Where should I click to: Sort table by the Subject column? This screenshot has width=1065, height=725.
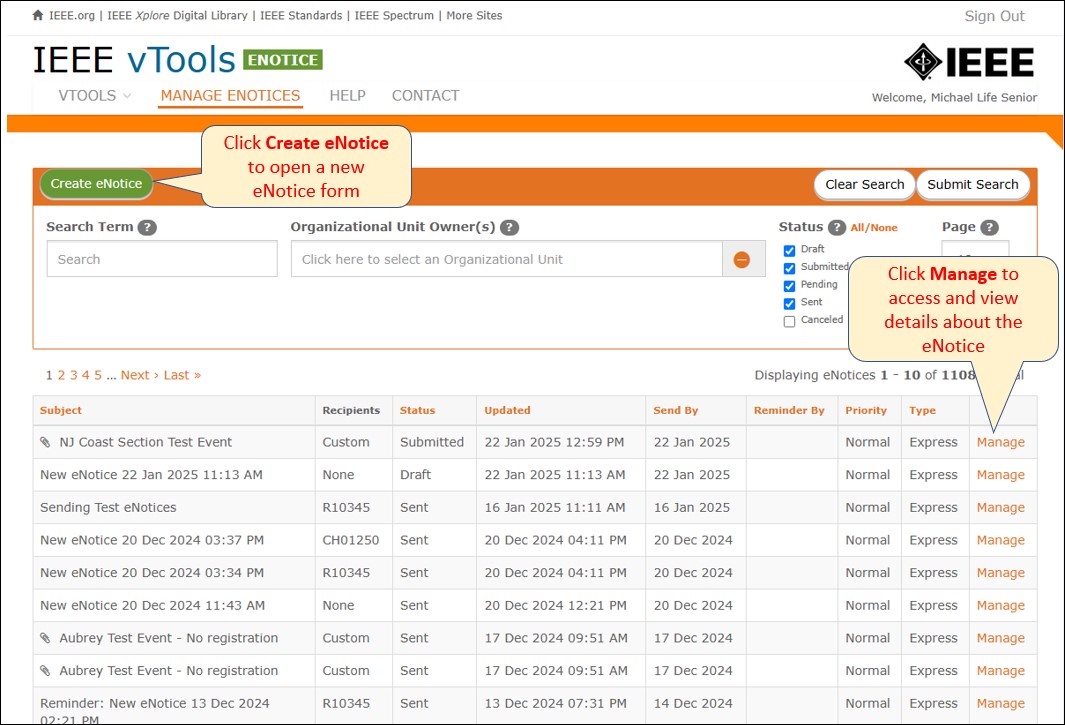(60, 410)
